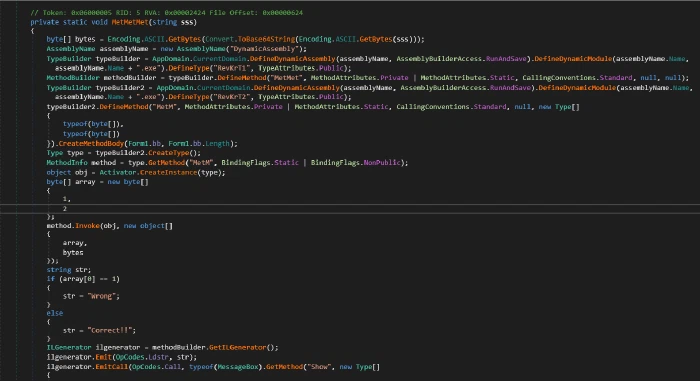
Task: Select the "DynamicAssembly" string literal
Action: [265, 49]
